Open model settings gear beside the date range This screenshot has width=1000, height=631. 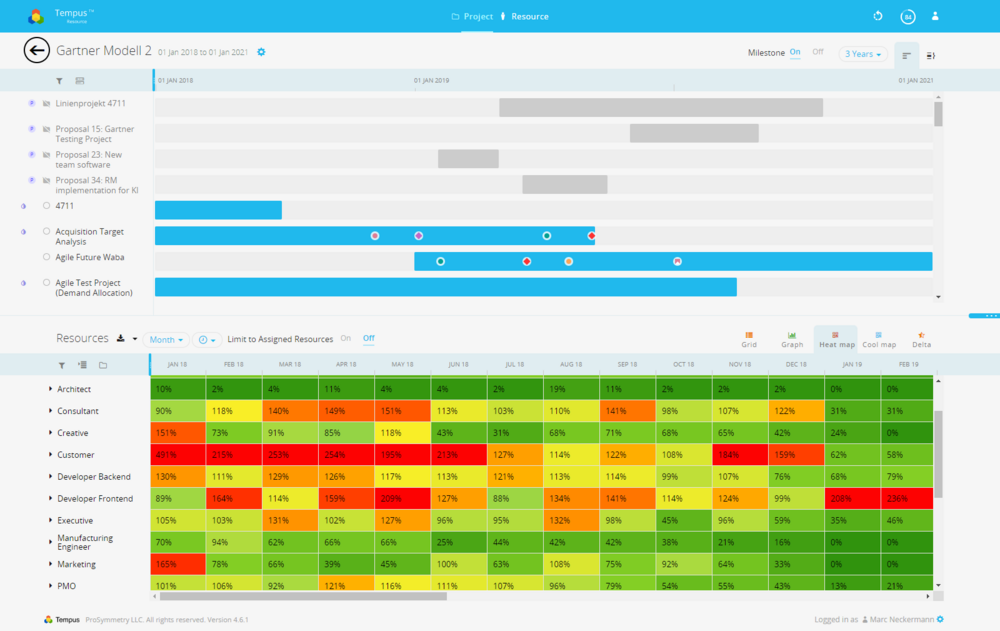(x=262, y=52)
